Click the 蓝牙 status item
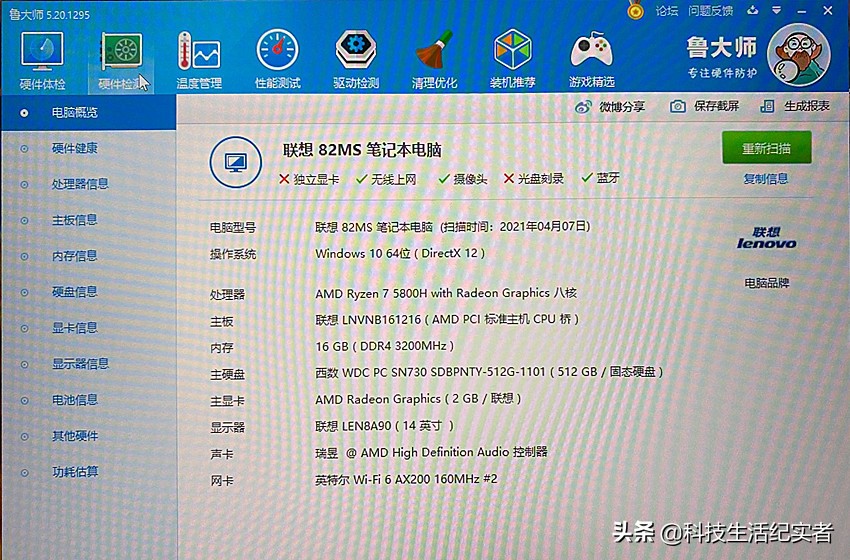The height and width of the screenshot is (560, 850). pyautogui.click(x=600, y=178)
